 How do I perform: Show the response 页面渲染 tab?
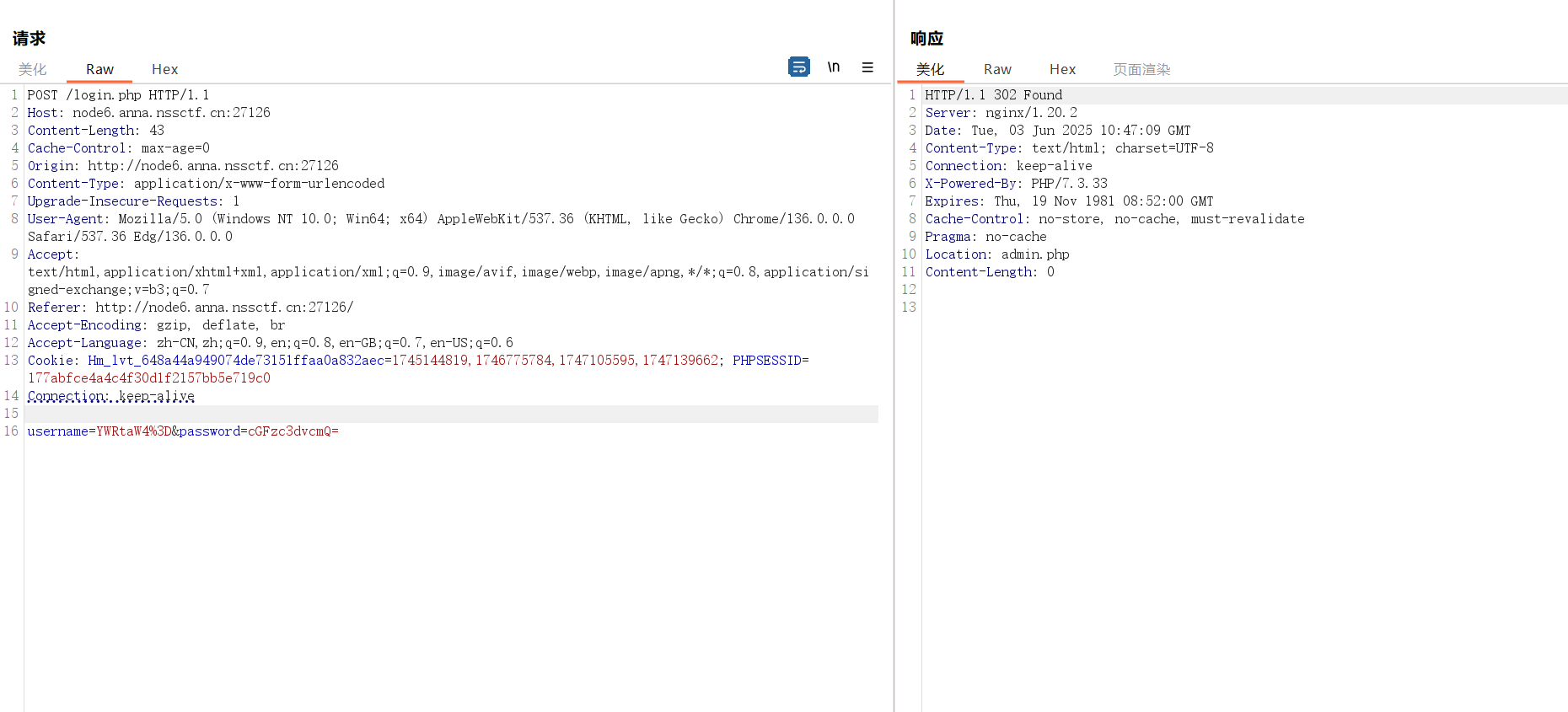[1141, 69]
